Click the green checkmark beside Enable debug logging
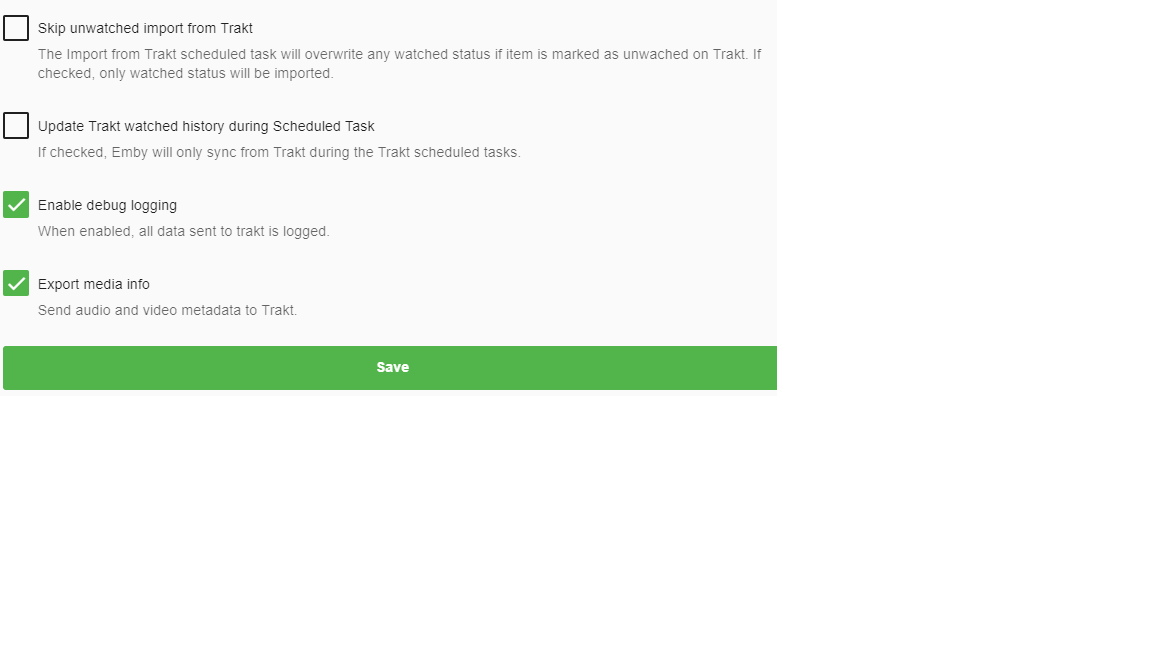The height and width of the screenshot is (648, 1152). [x=16, y=205]
